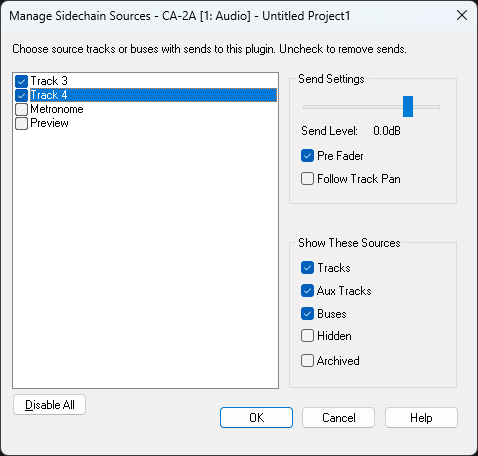Toggle the Pre Fader checkbox
Image resolution: width=478 pixels, height=456 pixels.
307,156
